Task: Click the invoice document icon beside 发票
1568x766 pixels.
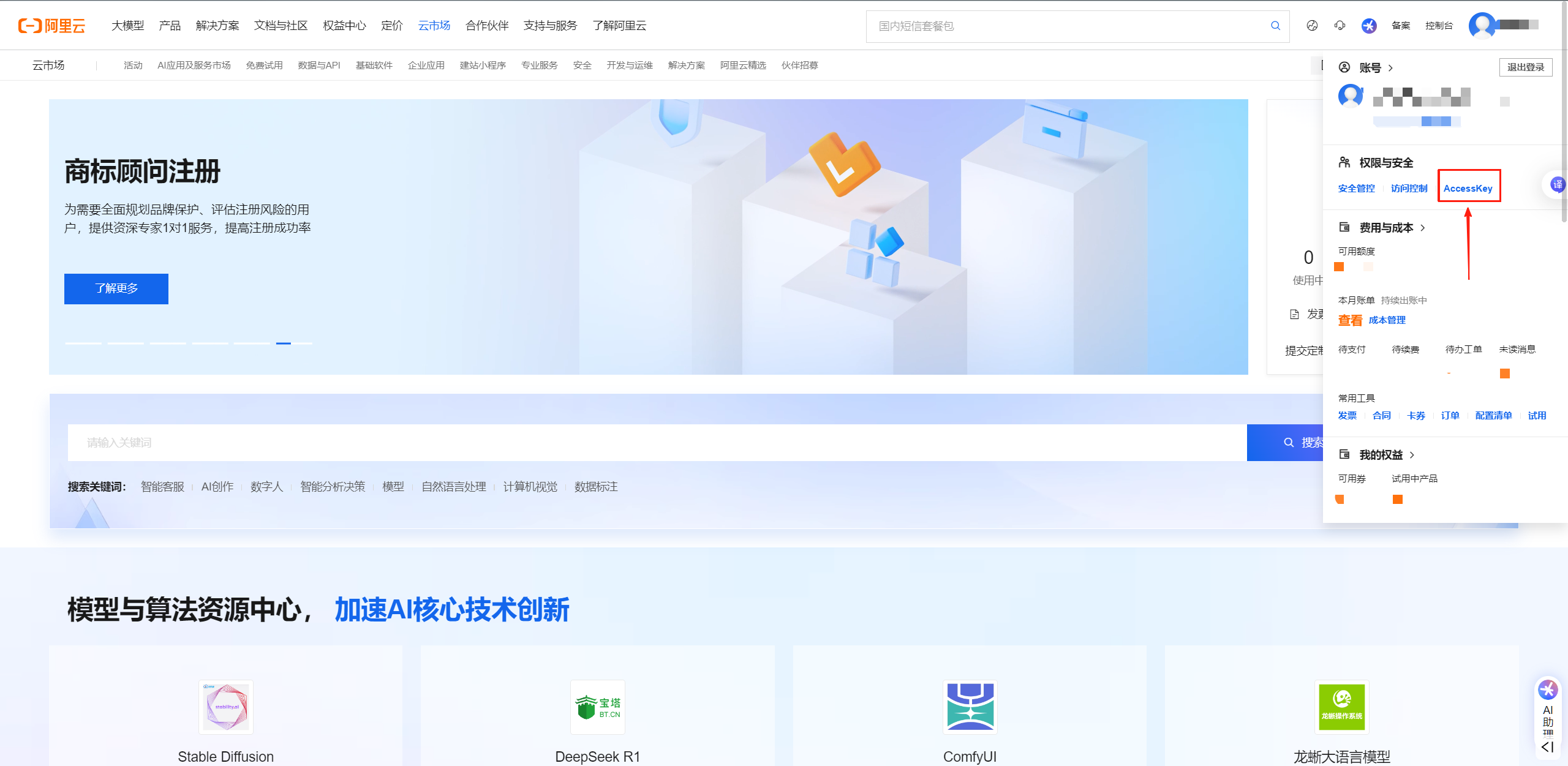Action: pos(1294,314)
